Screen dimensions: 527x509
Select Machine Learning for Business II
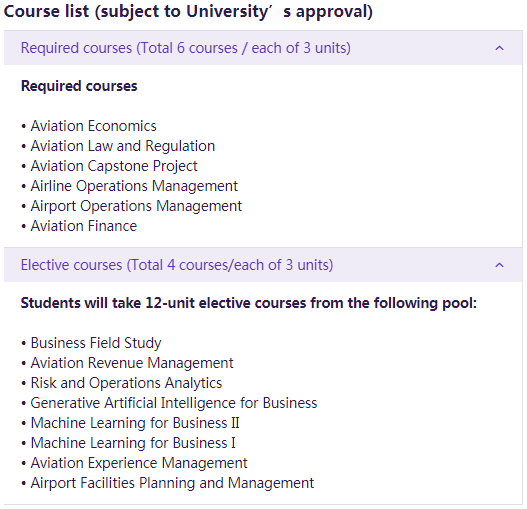point(135,423)
